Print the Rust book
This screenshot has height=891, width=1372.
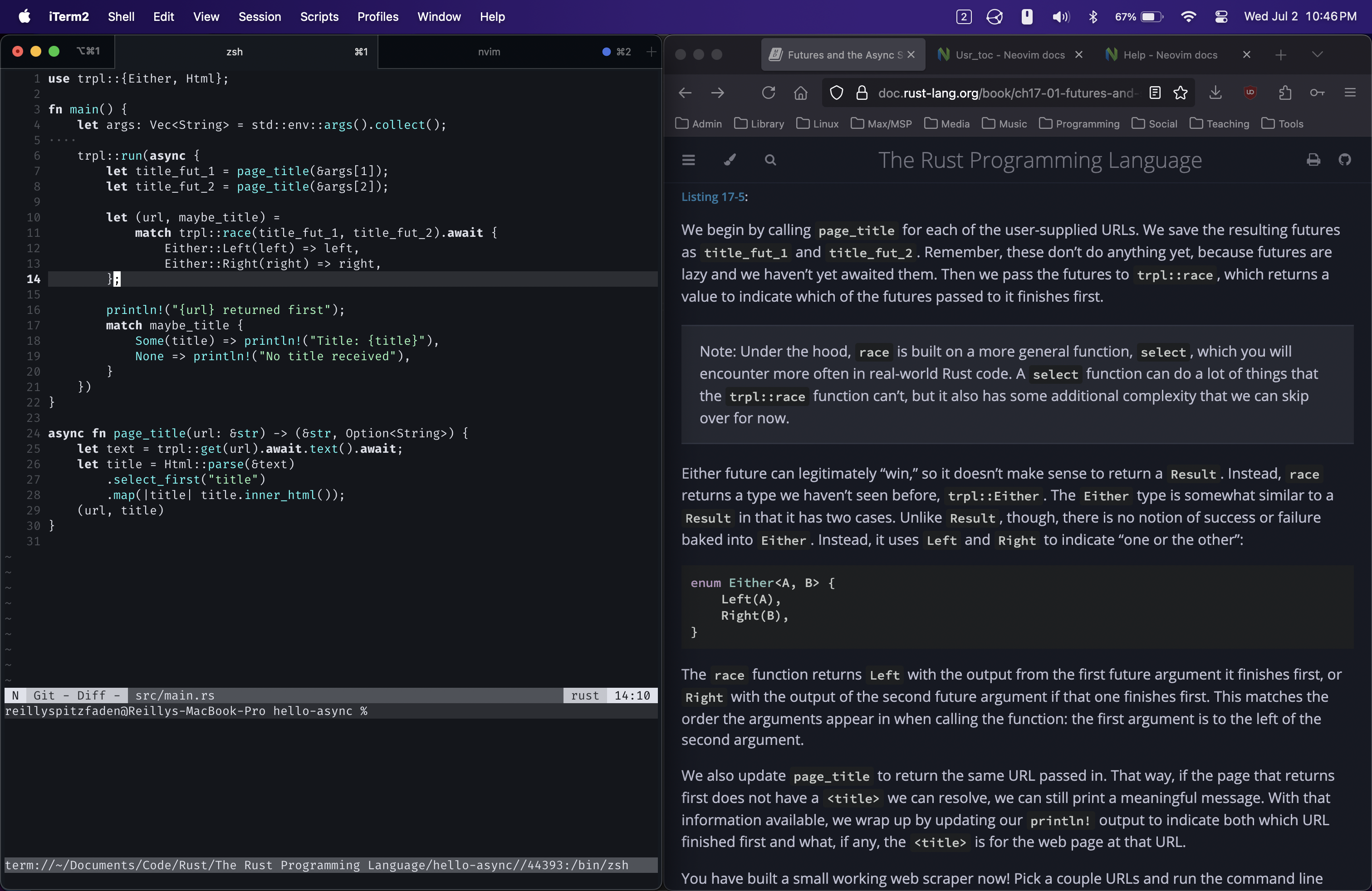pyautogui.click(x=1313, y=160)
